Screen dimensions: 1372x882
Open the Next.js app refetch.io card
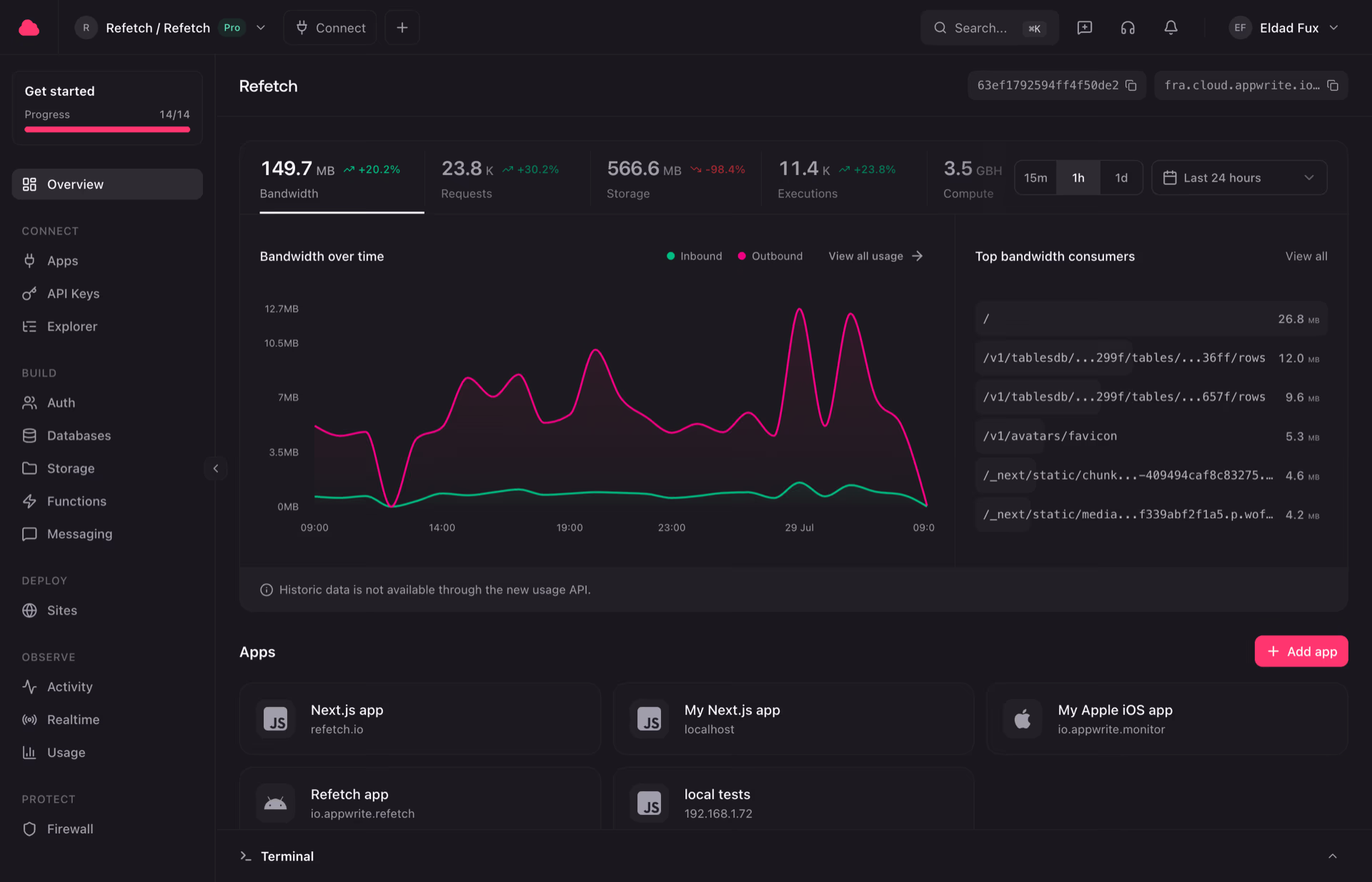coord(420,718)
